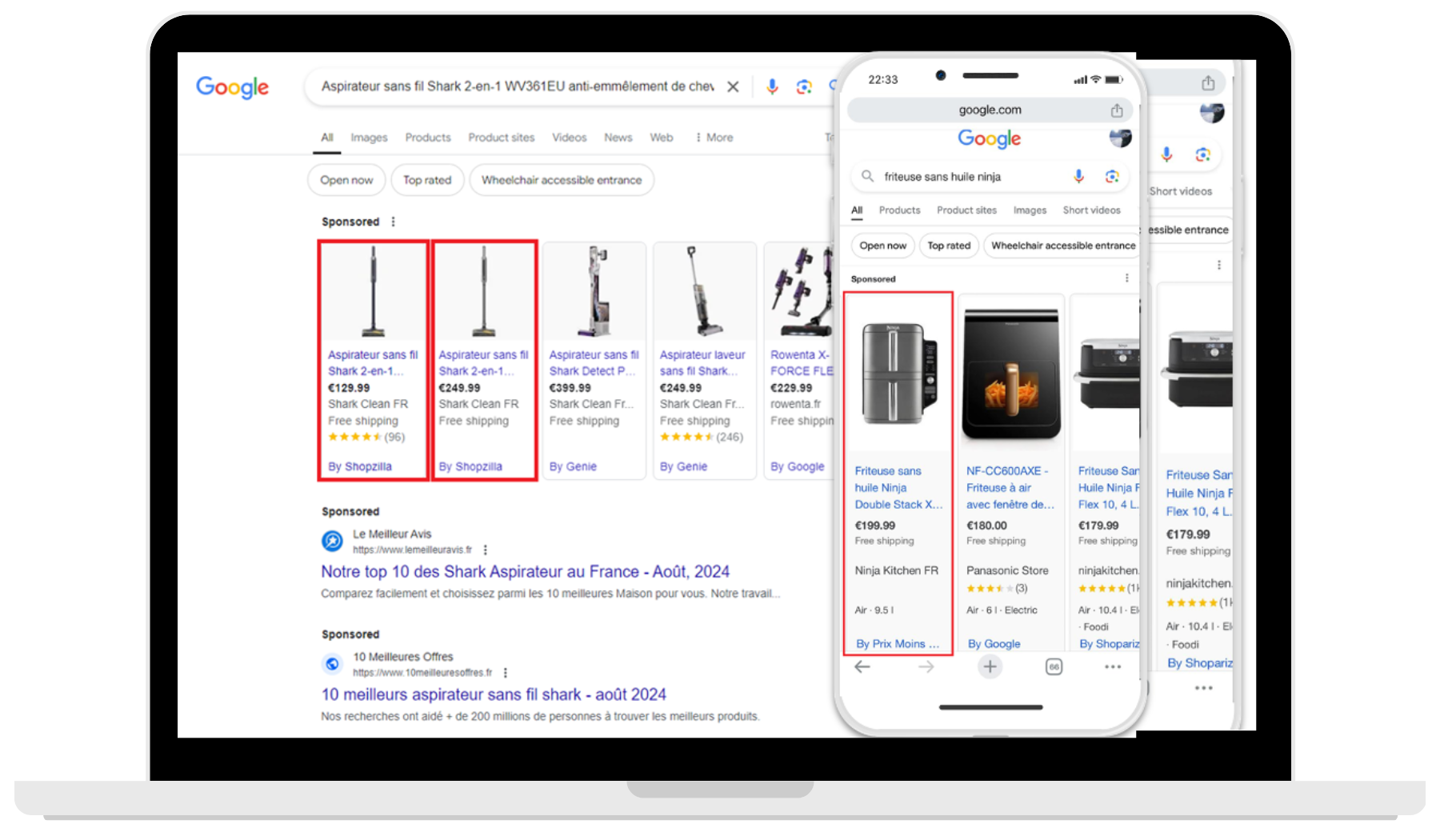Viewport: 1440px width, 840px height.
Task: Tap the microphone icon in the phone search box
Action: (1078, 176)
